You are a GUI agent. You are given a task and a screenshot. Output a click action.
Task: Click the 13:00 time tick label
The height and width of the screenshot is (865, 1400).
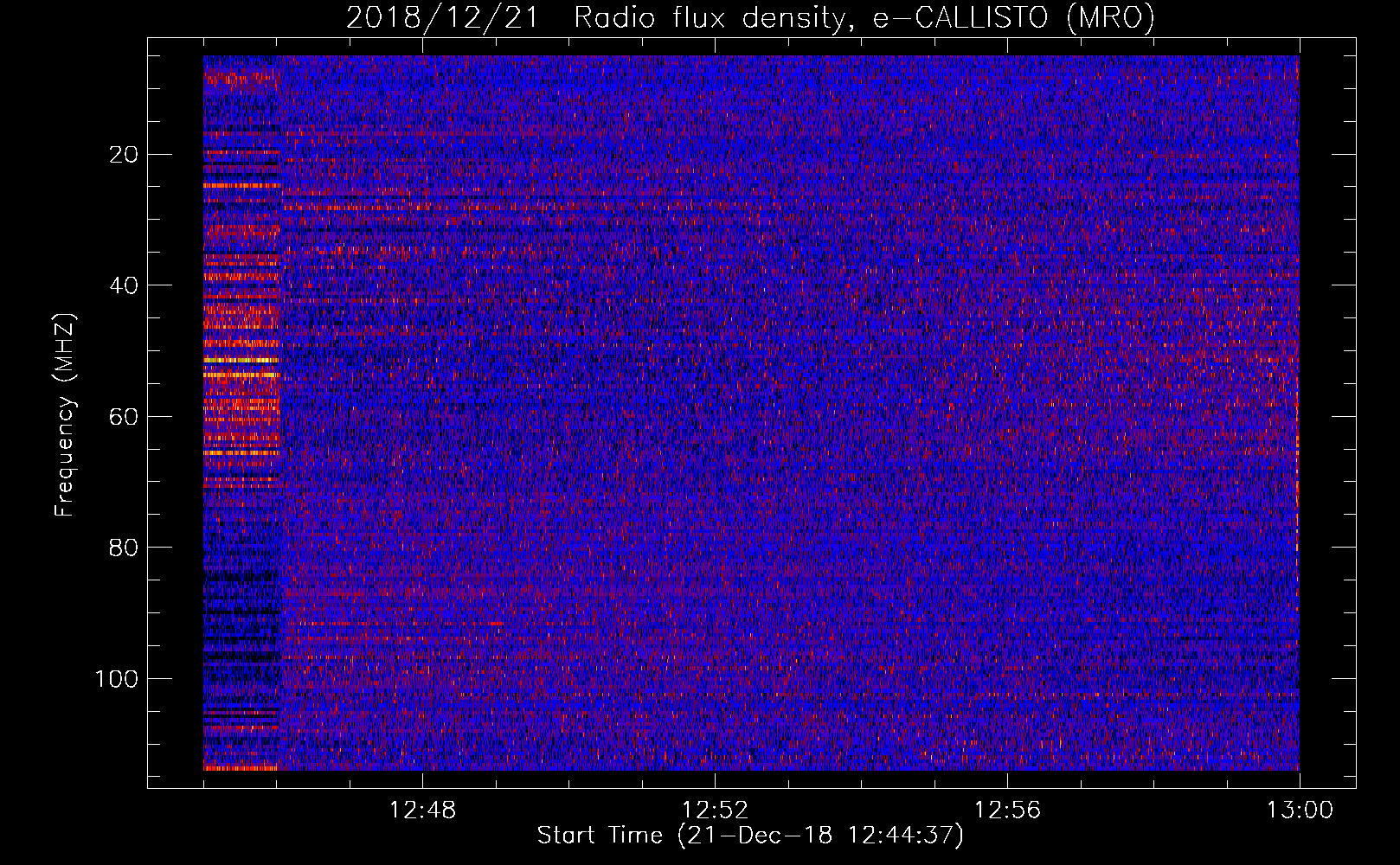[x=1300, y=811]
